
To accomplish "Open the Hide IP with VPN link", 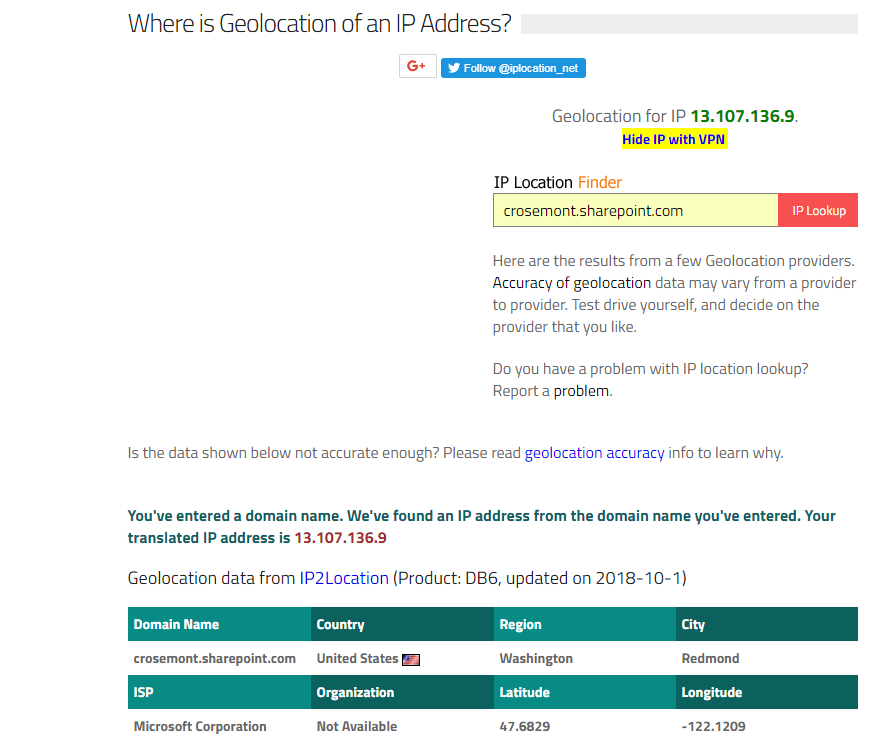I will (x=674, y=139).
